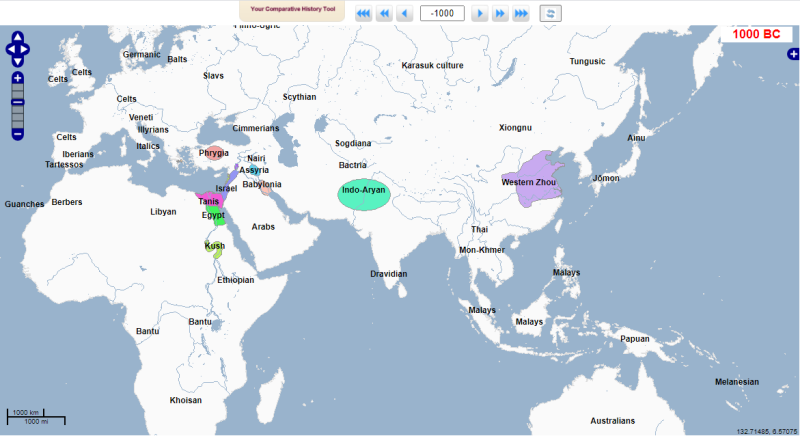Click the refresh map button
800x436 pixels.
coord(551,13)
